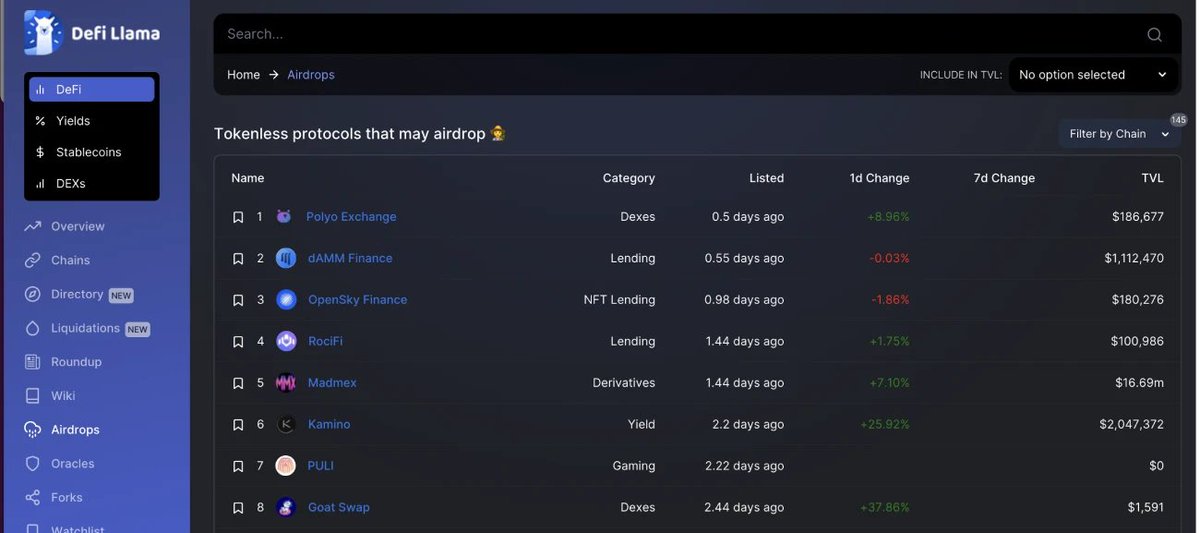This screenshot has width=1200, height=533.
Task: Sort by TVL column header
Action: (x=1153, y=178)
